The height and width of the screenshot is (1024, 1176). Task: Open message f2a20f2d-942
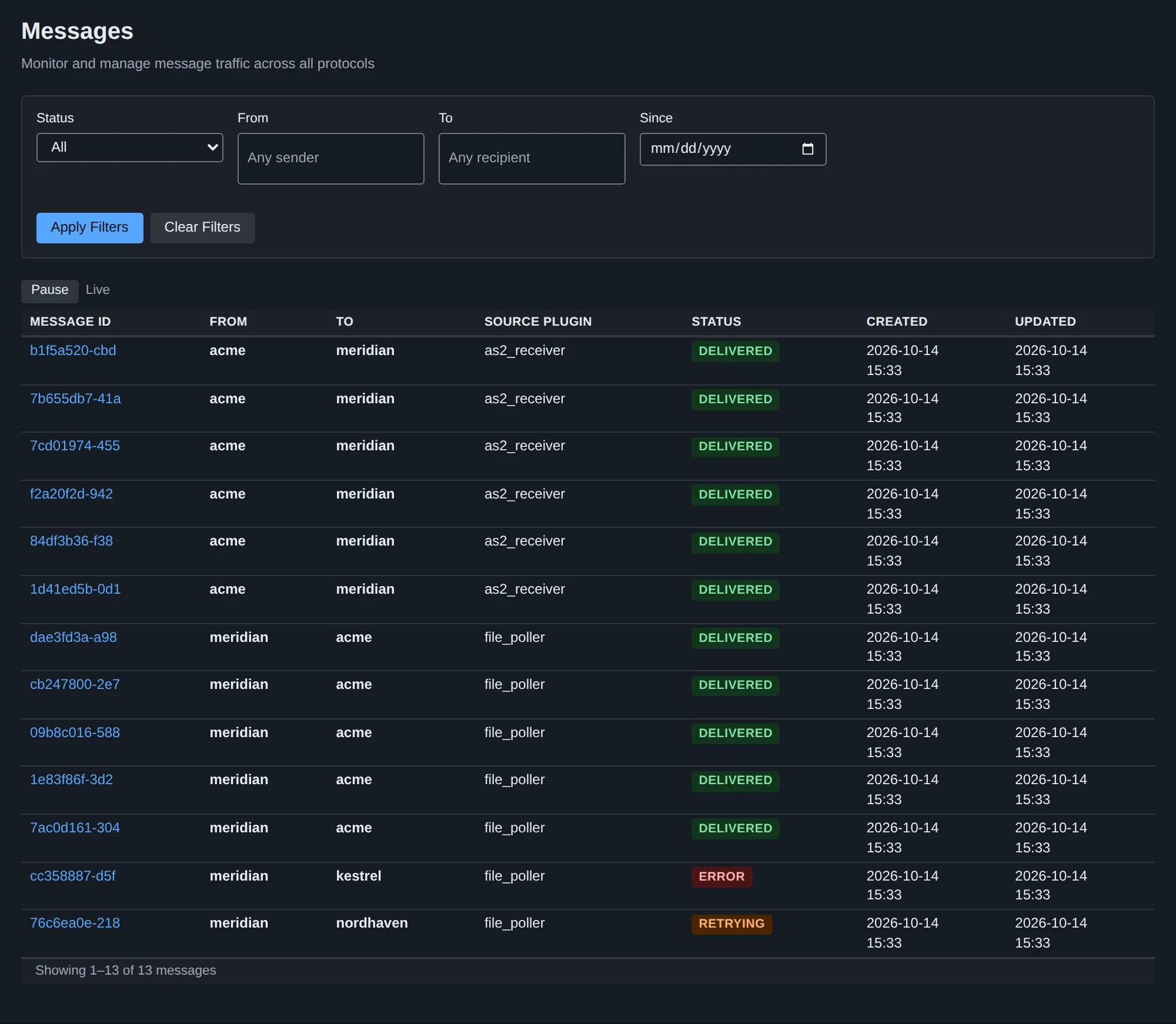(71, 494)
